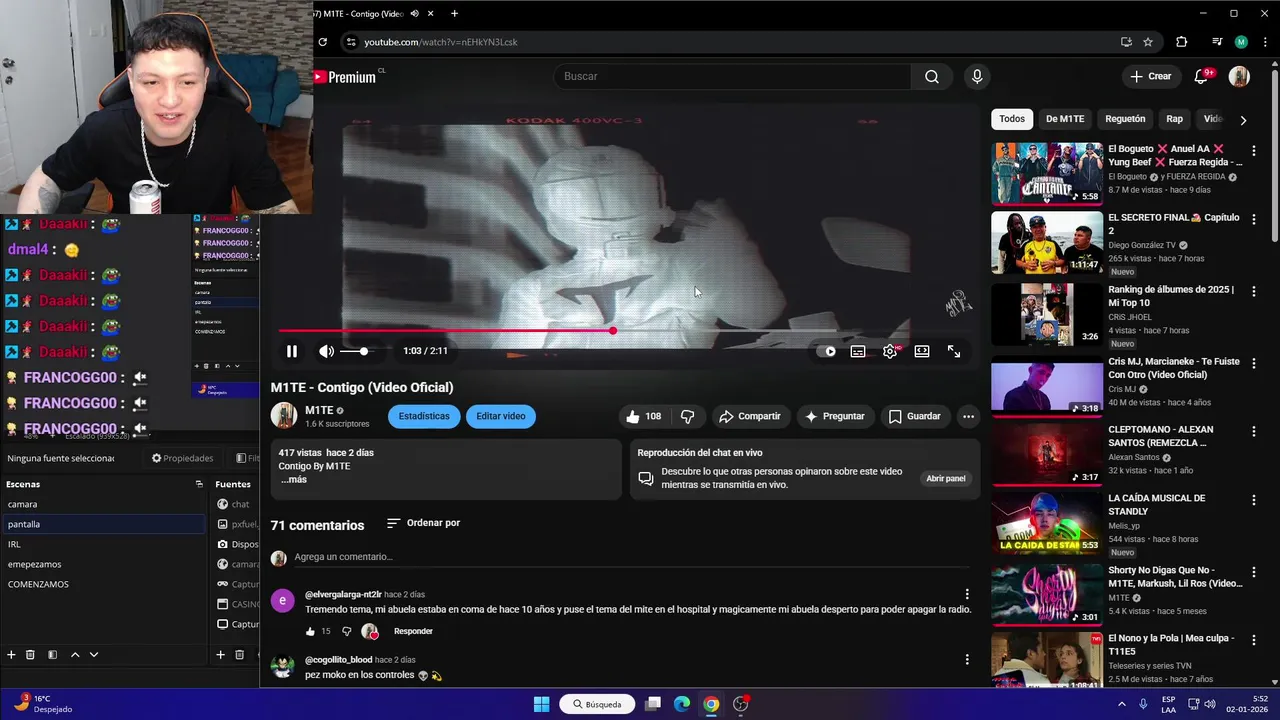Screen dimensions: 1280x720
Task: Click Editar video
Action: coord(501,416)
